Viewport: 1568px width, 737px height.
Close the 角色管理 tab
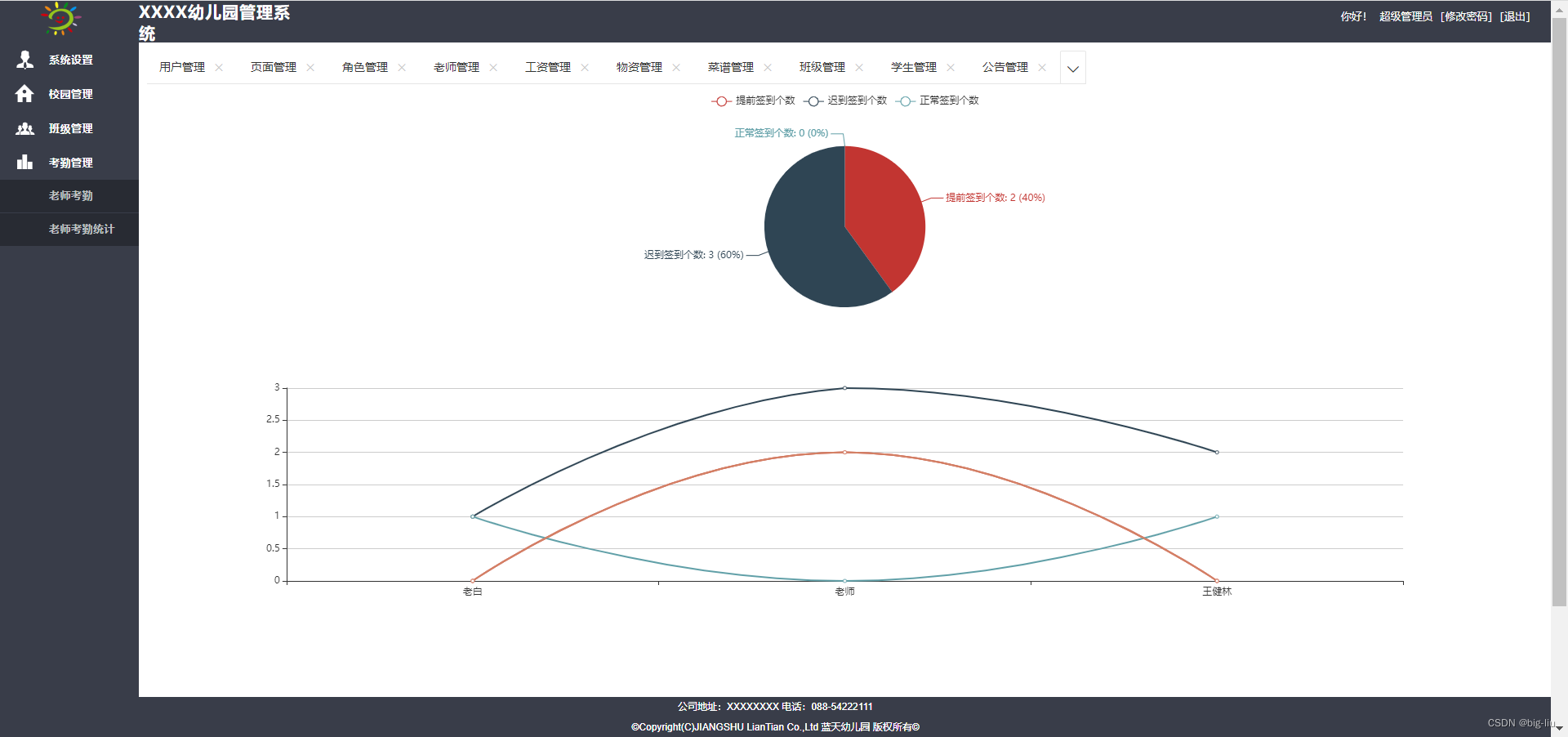(402, 68)
